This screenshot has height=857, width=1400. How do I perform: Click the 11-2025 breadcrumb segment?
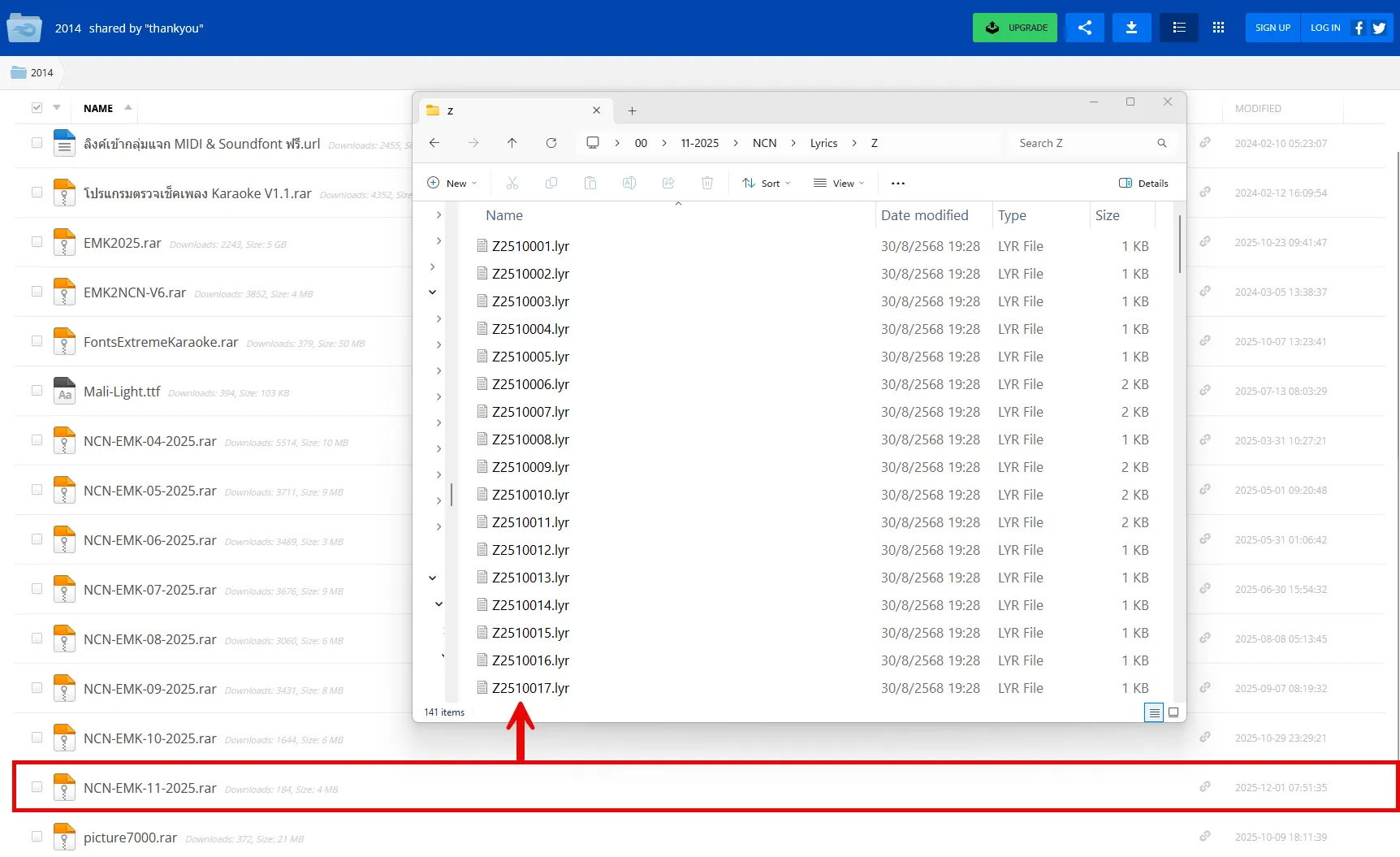[699, 143]
